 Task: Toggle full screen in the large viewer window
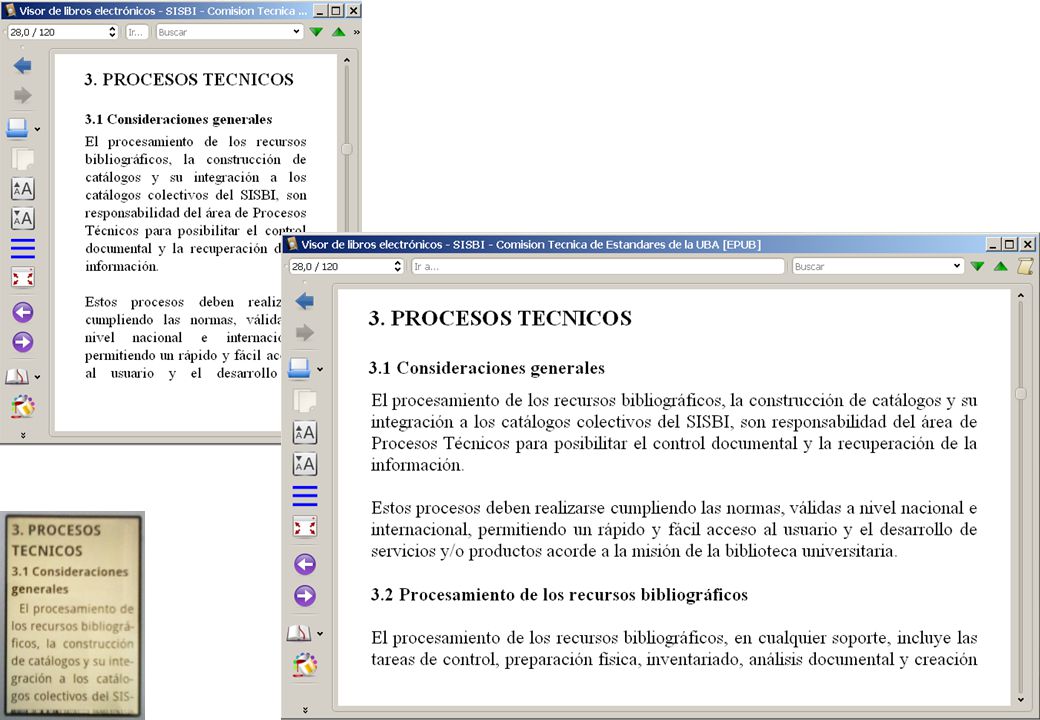click(x=304, y=527)
